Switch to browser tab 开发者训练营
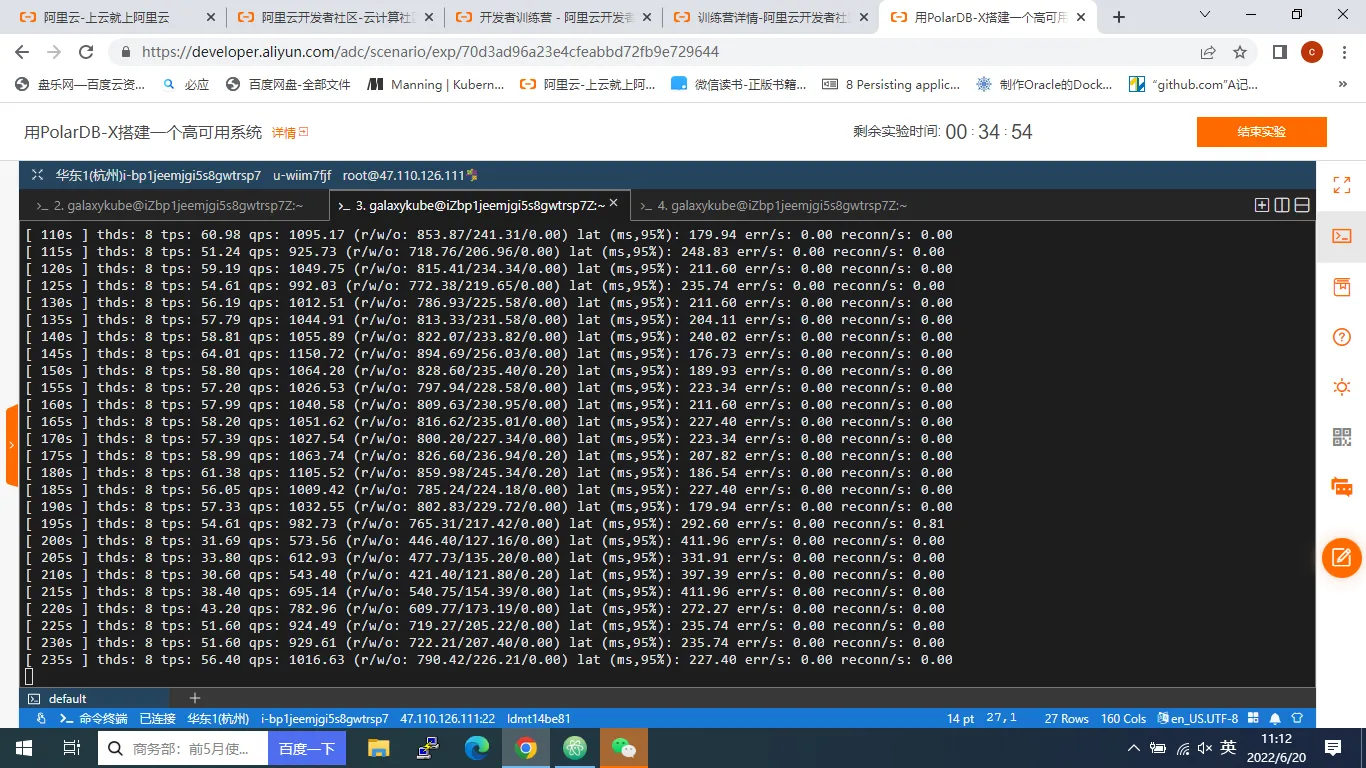The width and height of the screenshot is (1366, 768). coord(553,17)
